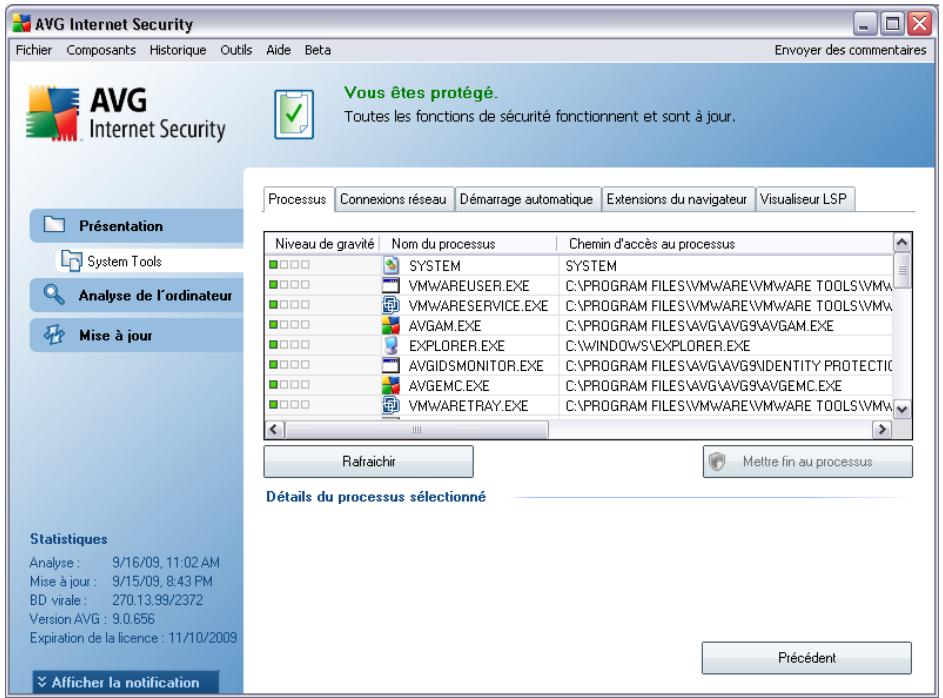Click path C:\WINDOWS\EXPLORER.EXE
Screen dimensions: 943x698
pos(658,346)
